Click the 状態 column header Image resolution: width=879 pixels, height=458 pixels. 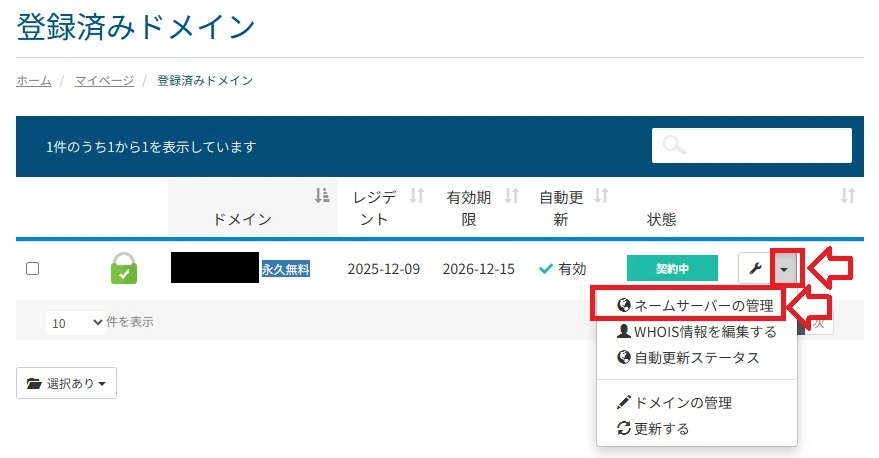661,219
